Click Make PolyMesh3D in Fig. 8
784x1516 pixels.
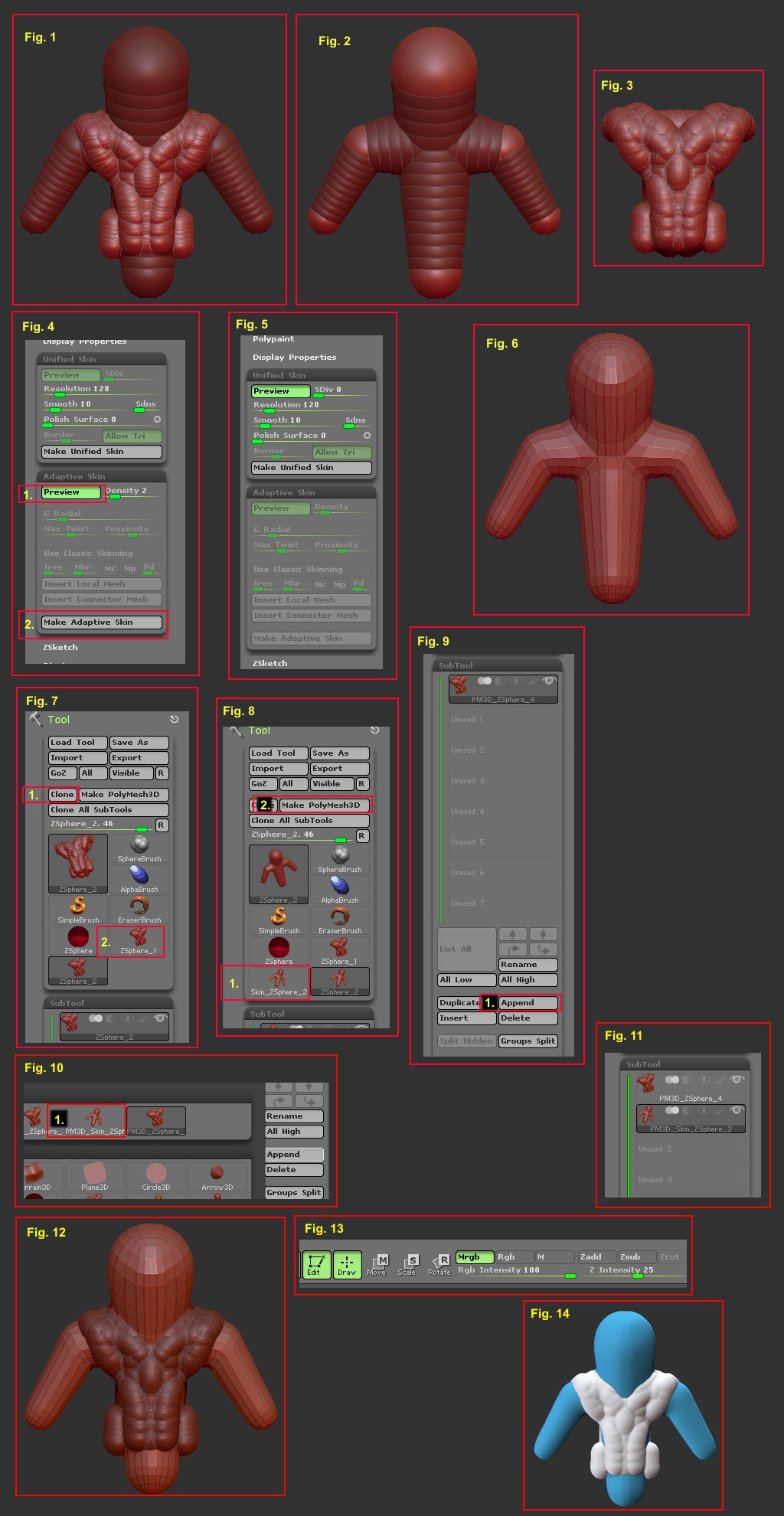[324, 805]
